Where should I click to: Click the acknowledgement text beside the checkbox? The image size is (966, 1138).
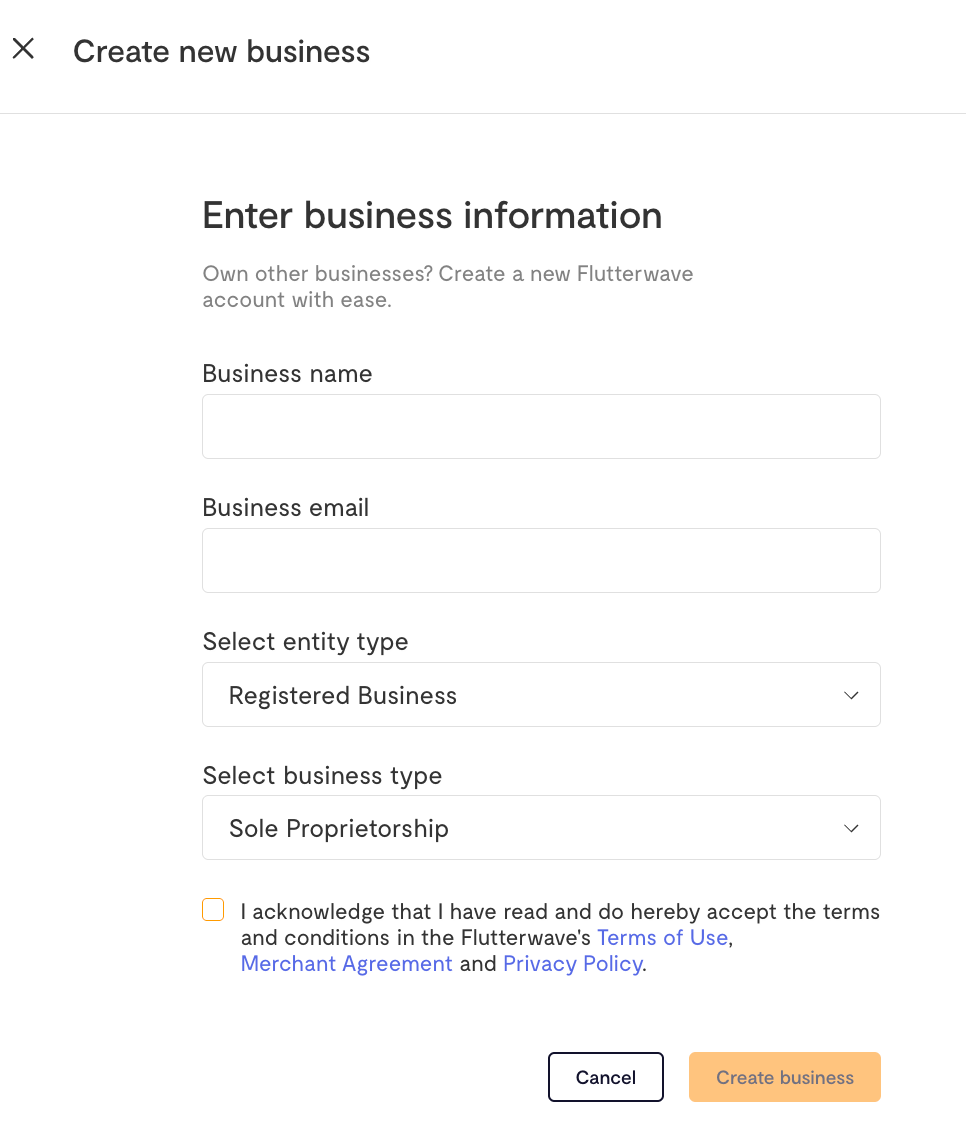560,938
